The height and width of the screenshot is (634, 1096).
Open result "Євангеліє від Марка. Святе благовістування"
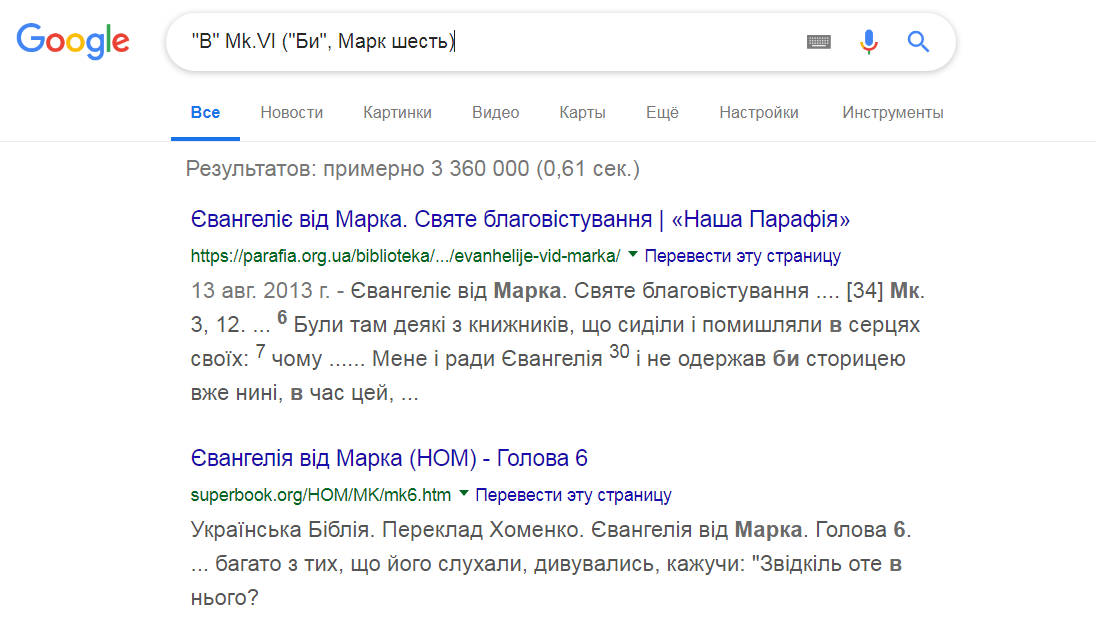(520, 219)
